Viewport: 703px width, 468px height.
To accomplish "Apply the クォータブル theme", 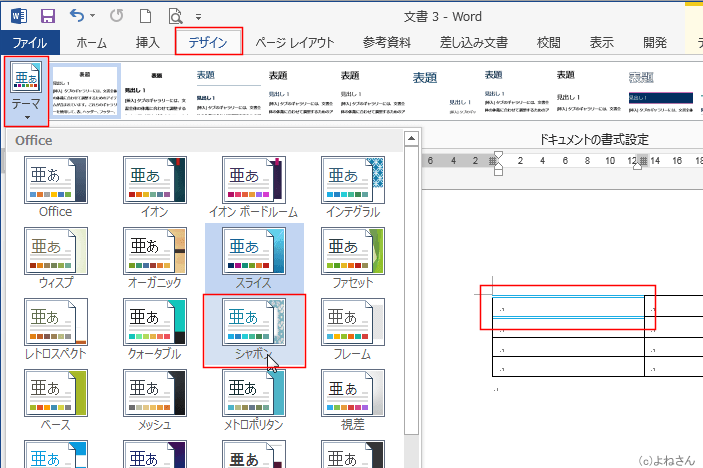I will (155, 329).
